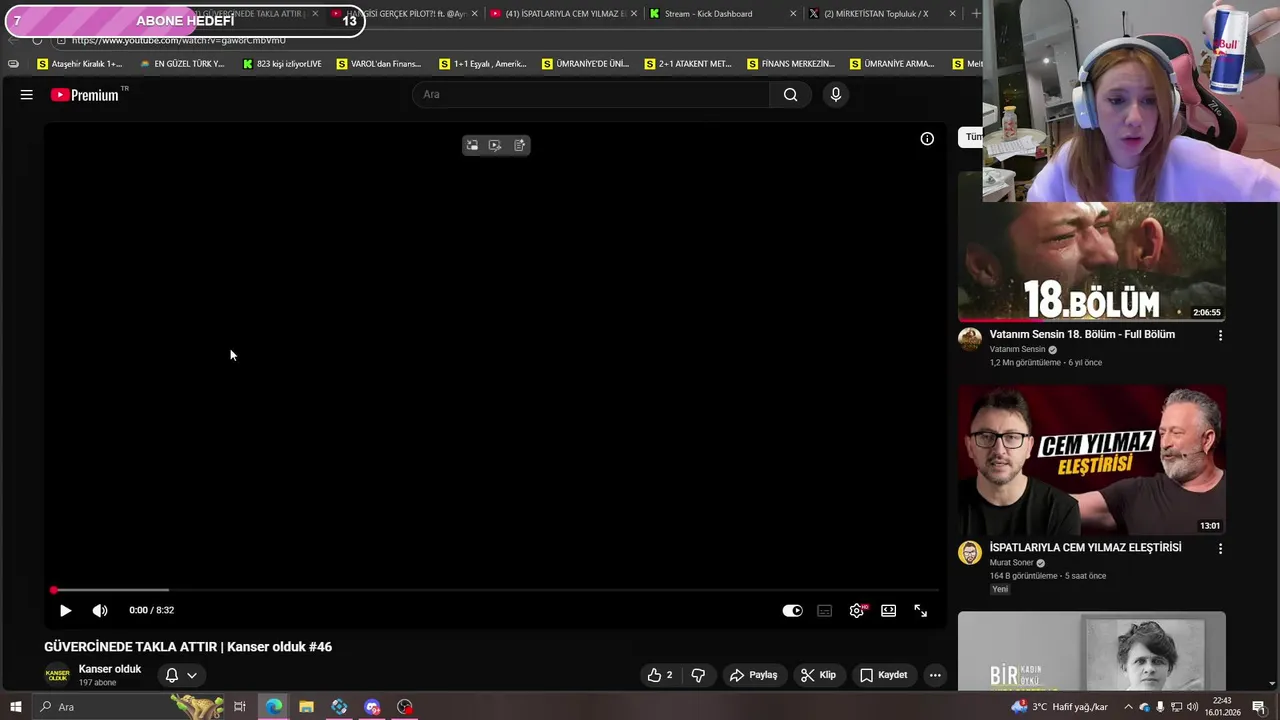Enter fullscreen mode
The width and height of the screenshot is (1280, 720).
pyautogui.click(x=920, y=610)
